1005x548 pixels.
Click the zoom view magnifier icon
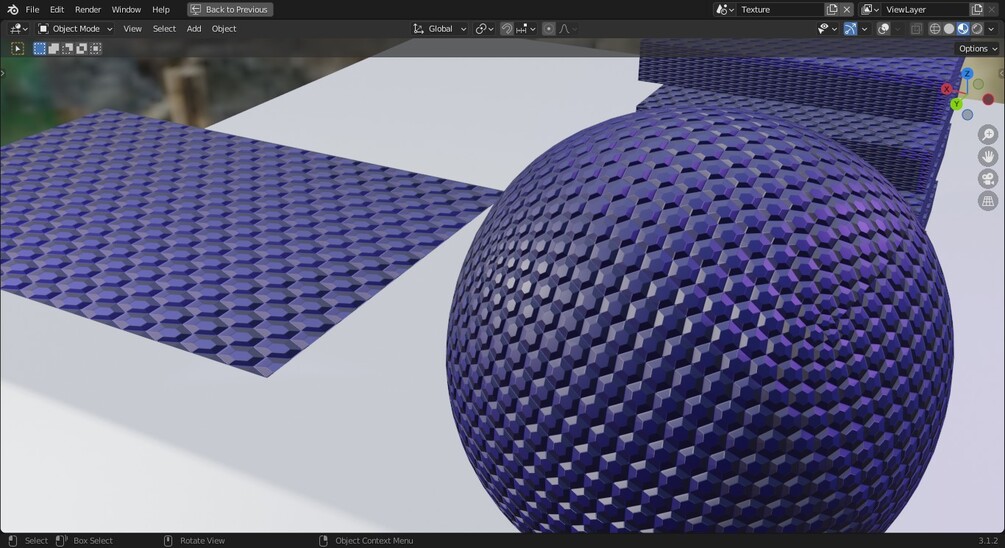(988, 135)
